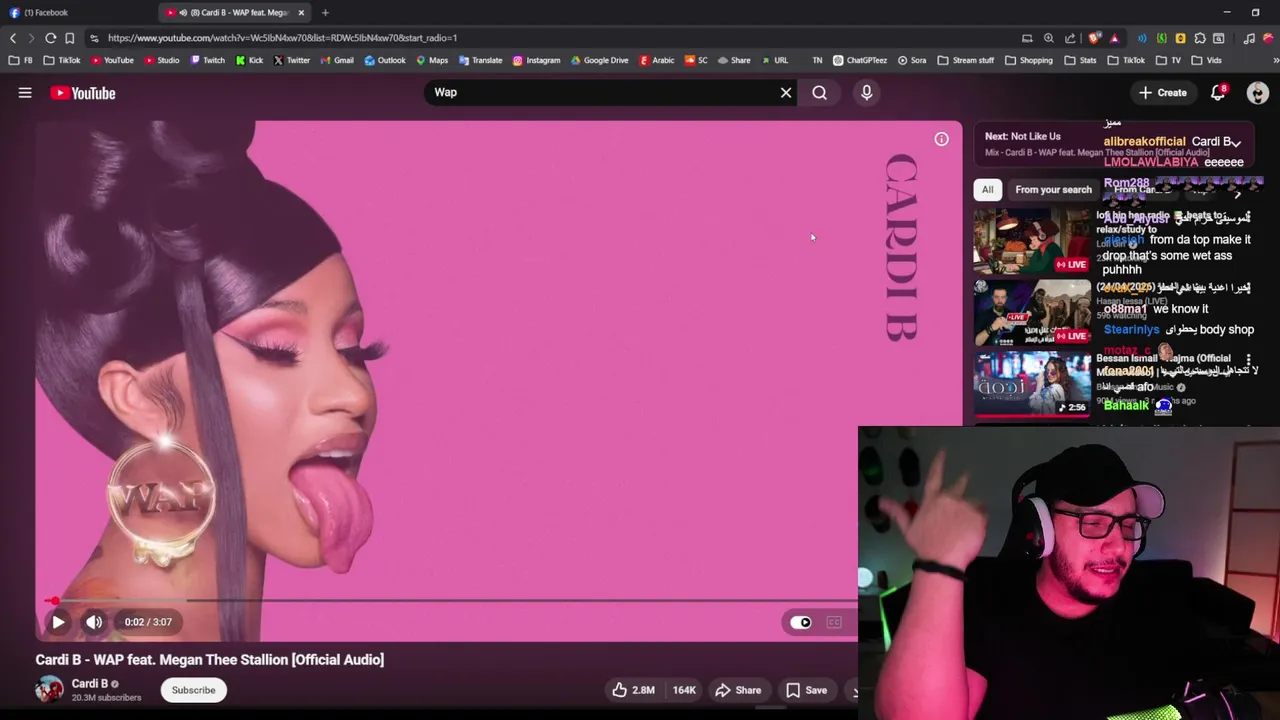The width and height of the screenshot is (1280, 720).
Task: Open the account avatar menu
Action: [1258, 93]
